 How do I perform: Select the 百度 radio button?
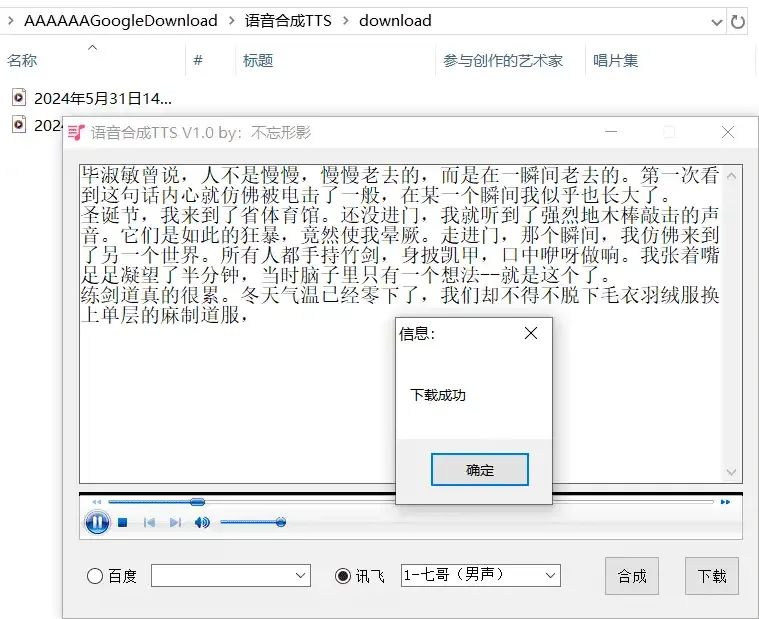pyautogui.click(x=95, y=576)
